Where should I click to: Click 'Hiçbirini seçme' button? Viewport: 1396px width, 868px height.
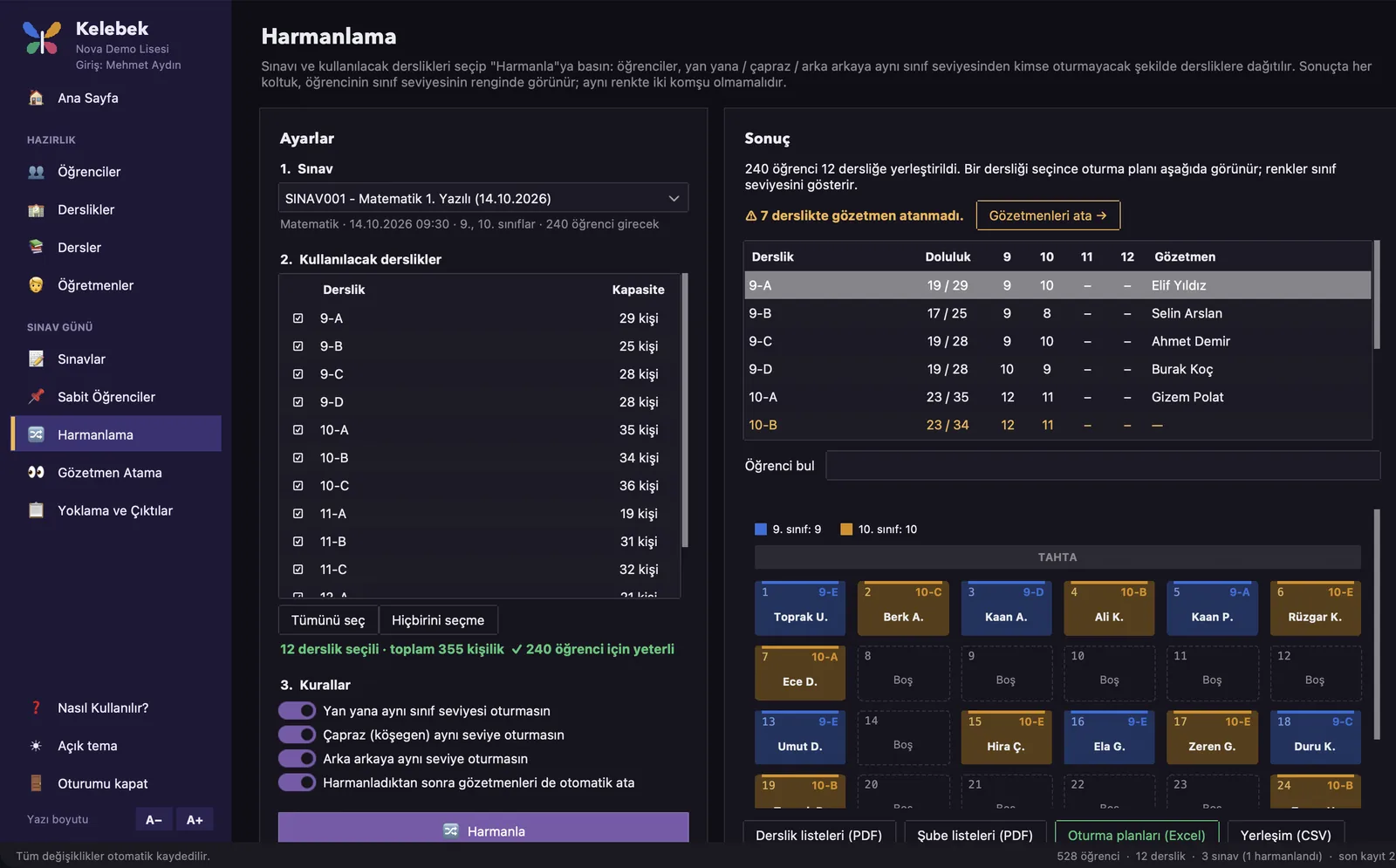coord(438,620)
